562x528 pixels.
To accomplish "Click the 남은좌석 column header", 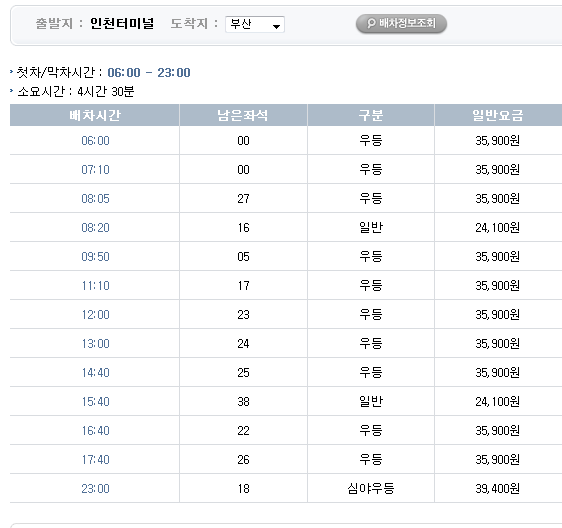I will click(x=243, y=115).
